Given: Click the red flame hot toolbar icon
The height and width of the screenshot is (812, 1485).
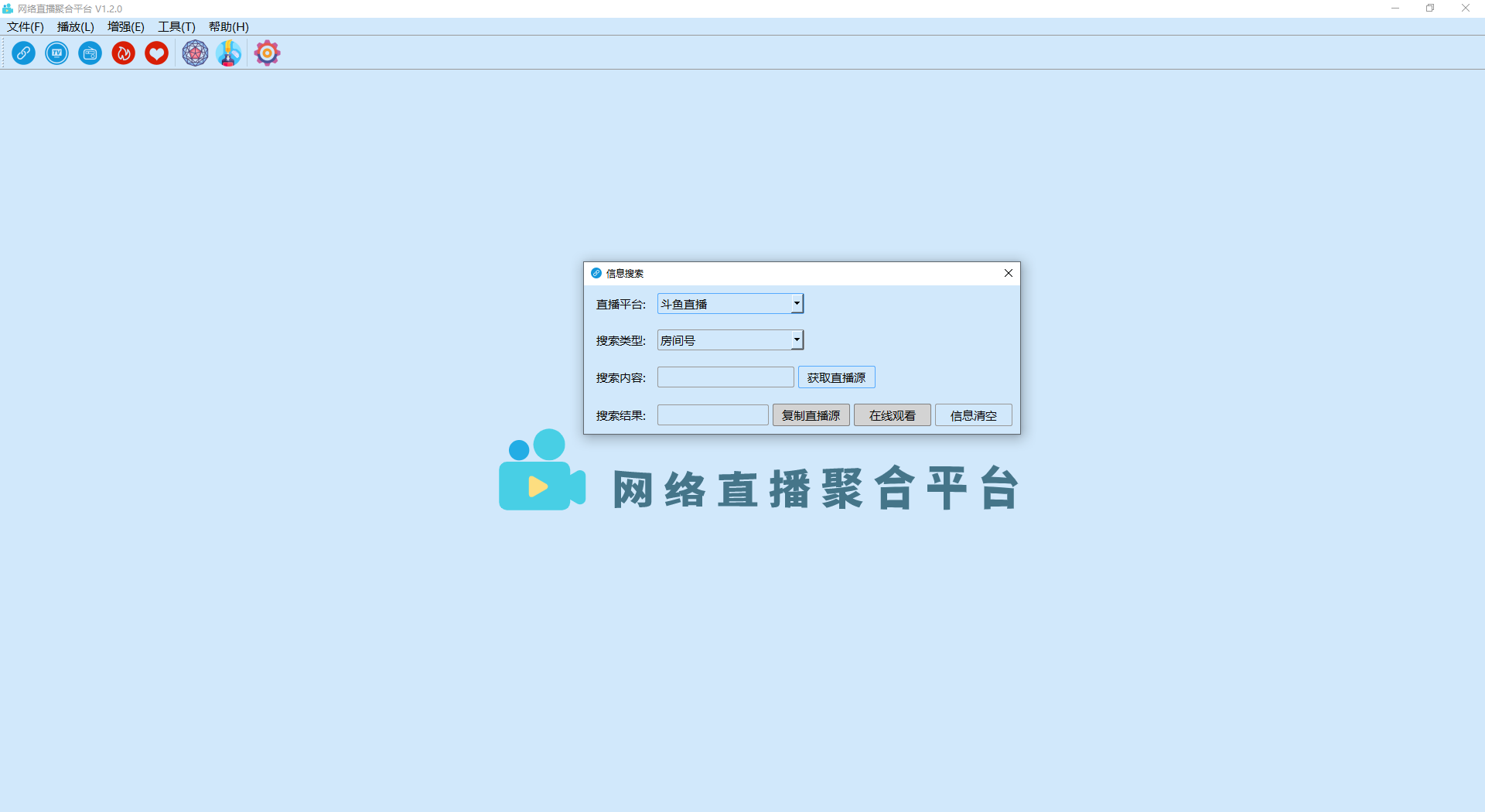Looking at the screenshot, I should pyautogui.click(x=123, y=53).
